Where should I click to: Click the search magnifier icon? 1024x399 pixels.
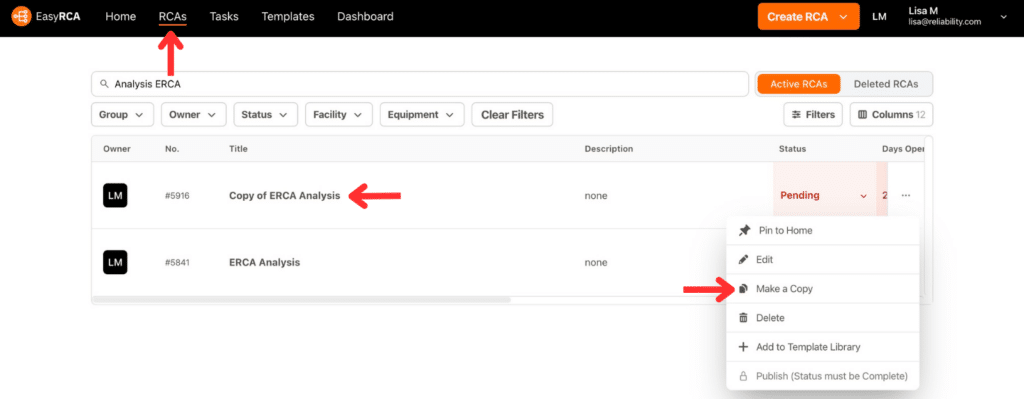point(104,84)
